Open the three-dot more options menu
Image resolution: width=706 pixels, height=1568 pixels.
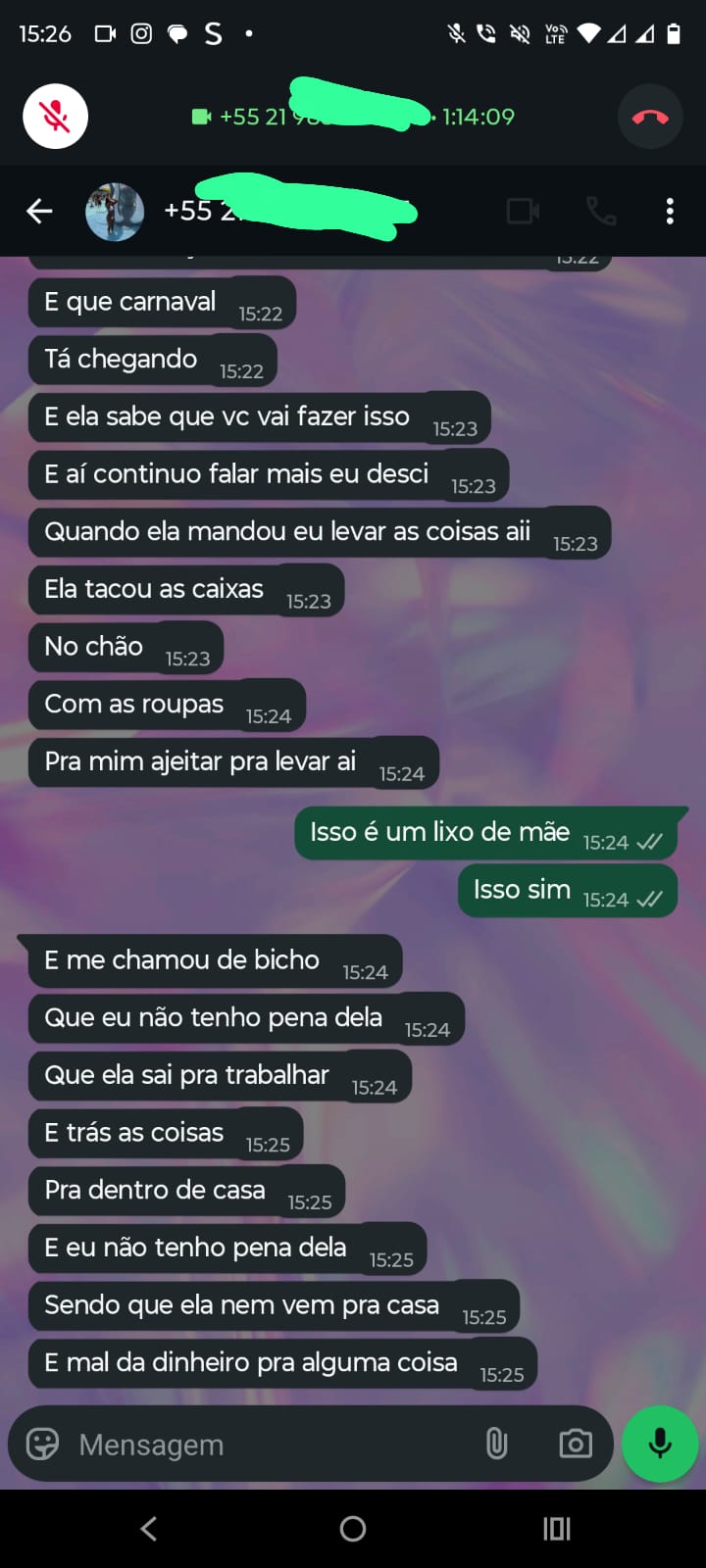[670, 211]
